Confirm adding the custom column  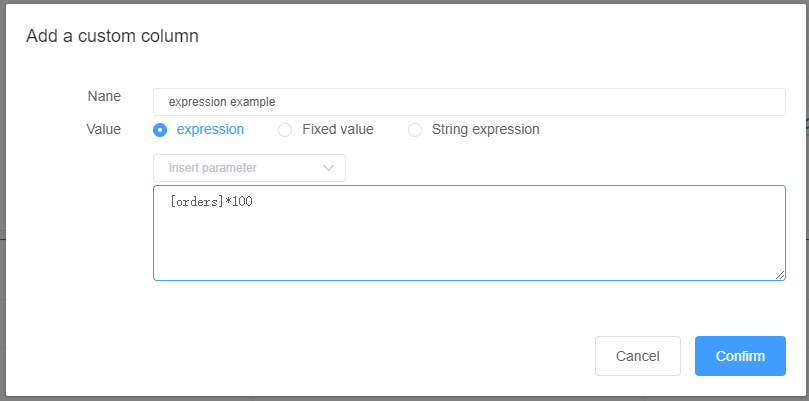click(740, 356)
